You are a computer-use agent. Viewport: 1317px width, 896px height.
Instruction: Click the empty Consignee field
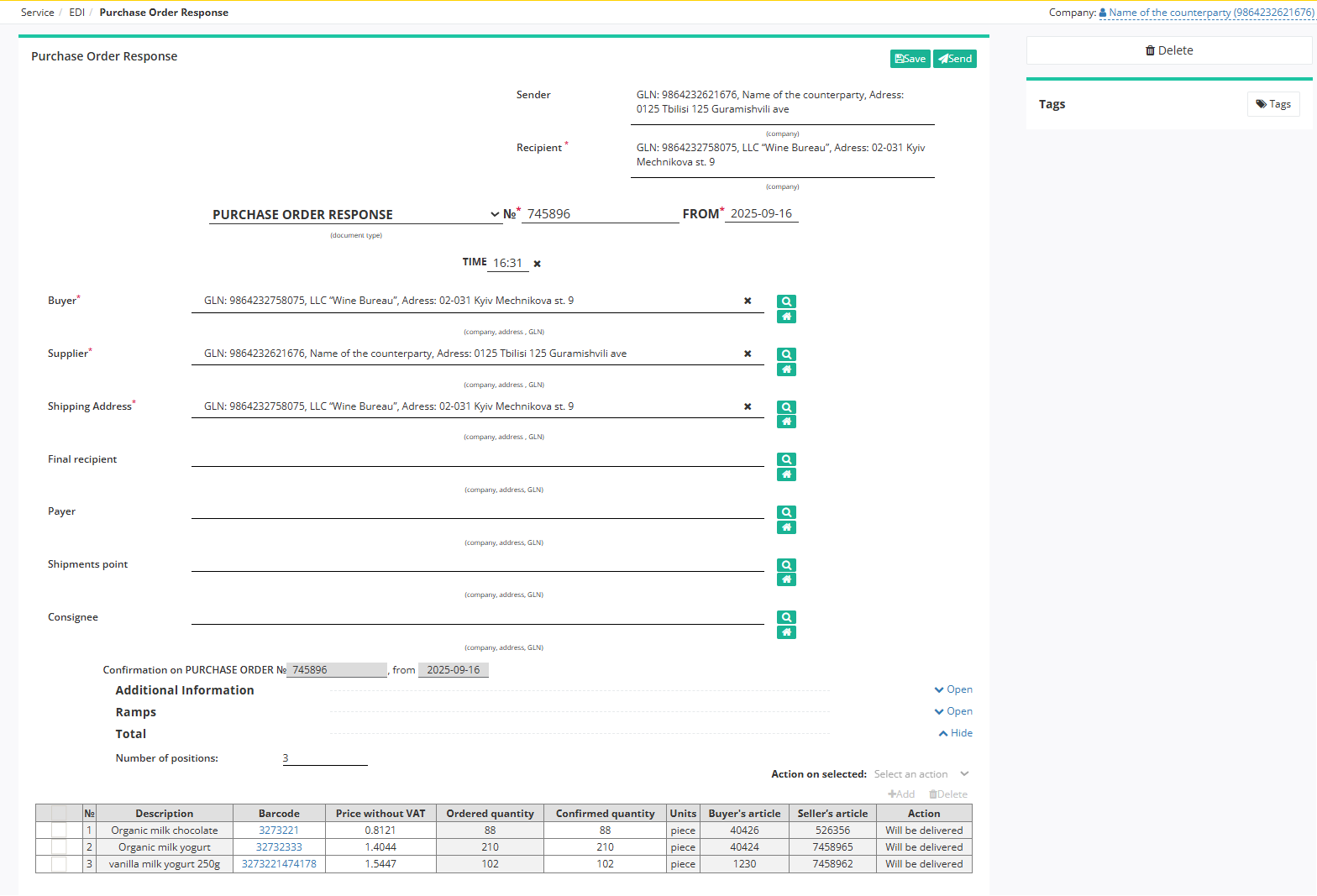click(477, 616)
